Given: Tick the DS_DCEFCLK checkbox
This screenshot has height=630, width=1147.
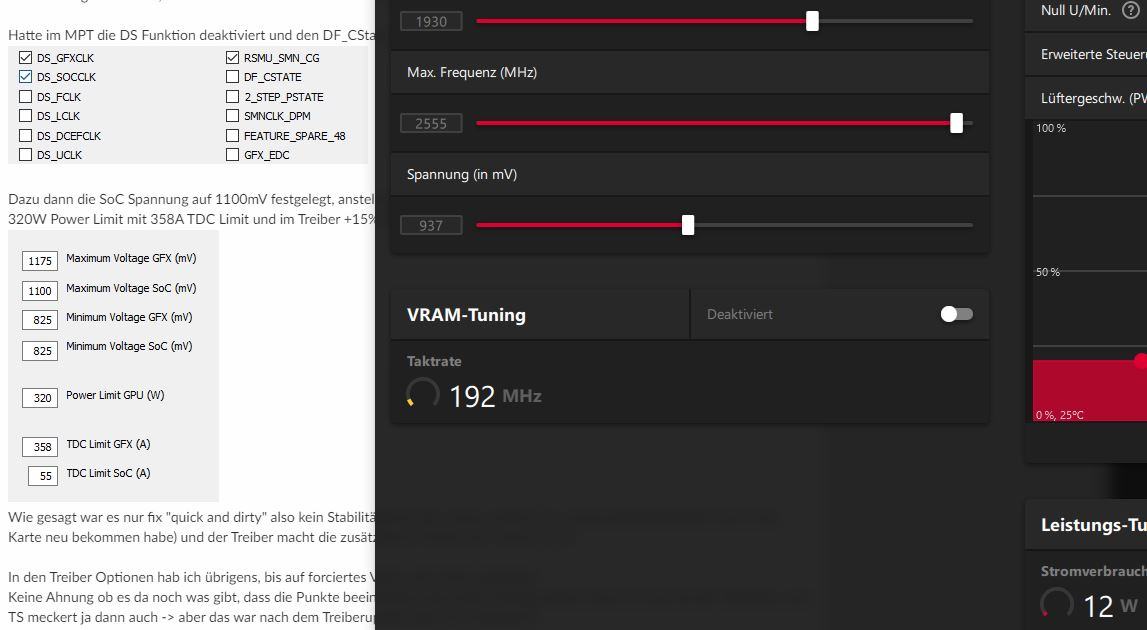Looking at the screenshot, I should click(x=26, y=135).
